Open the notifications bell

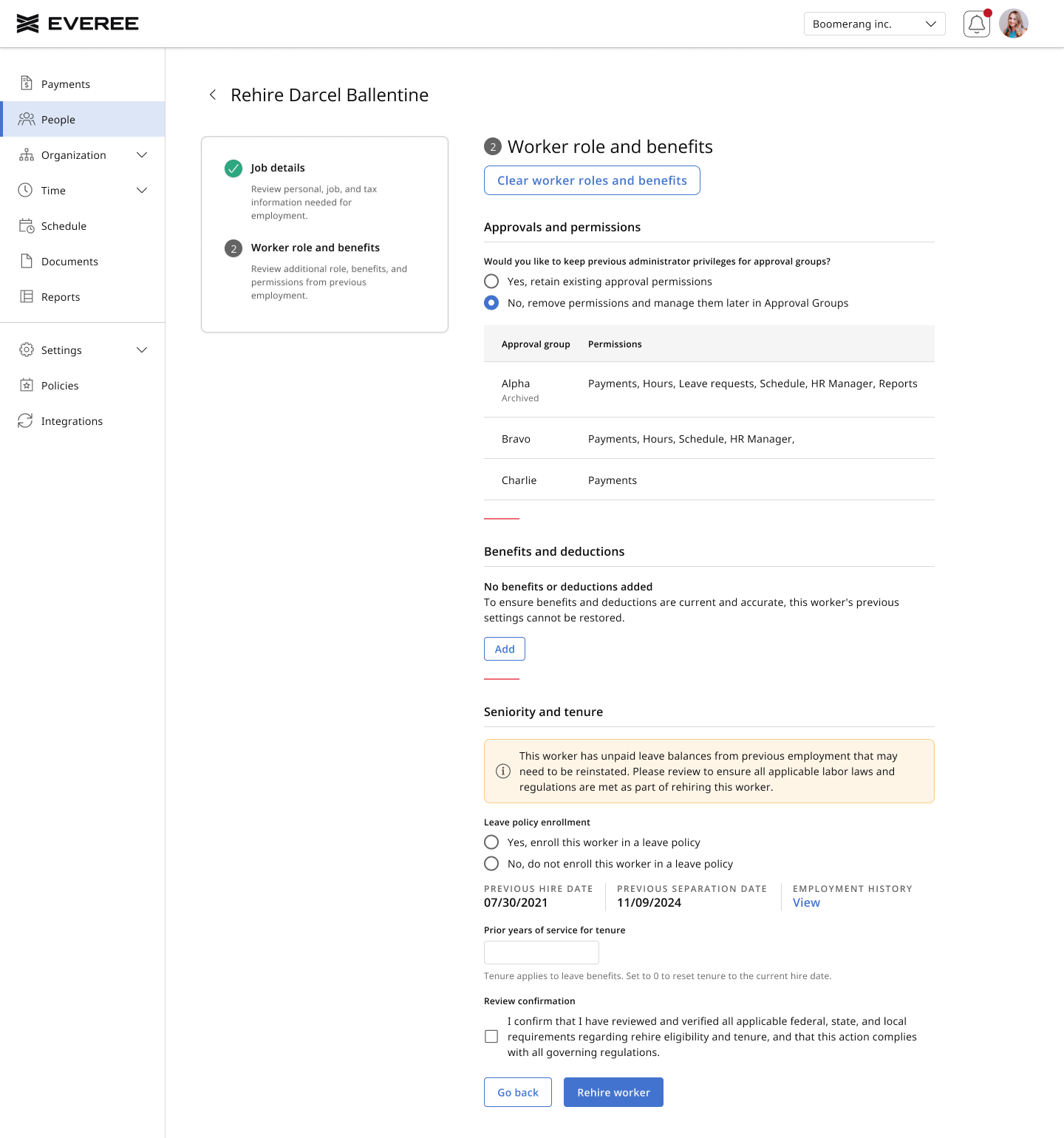977,24
